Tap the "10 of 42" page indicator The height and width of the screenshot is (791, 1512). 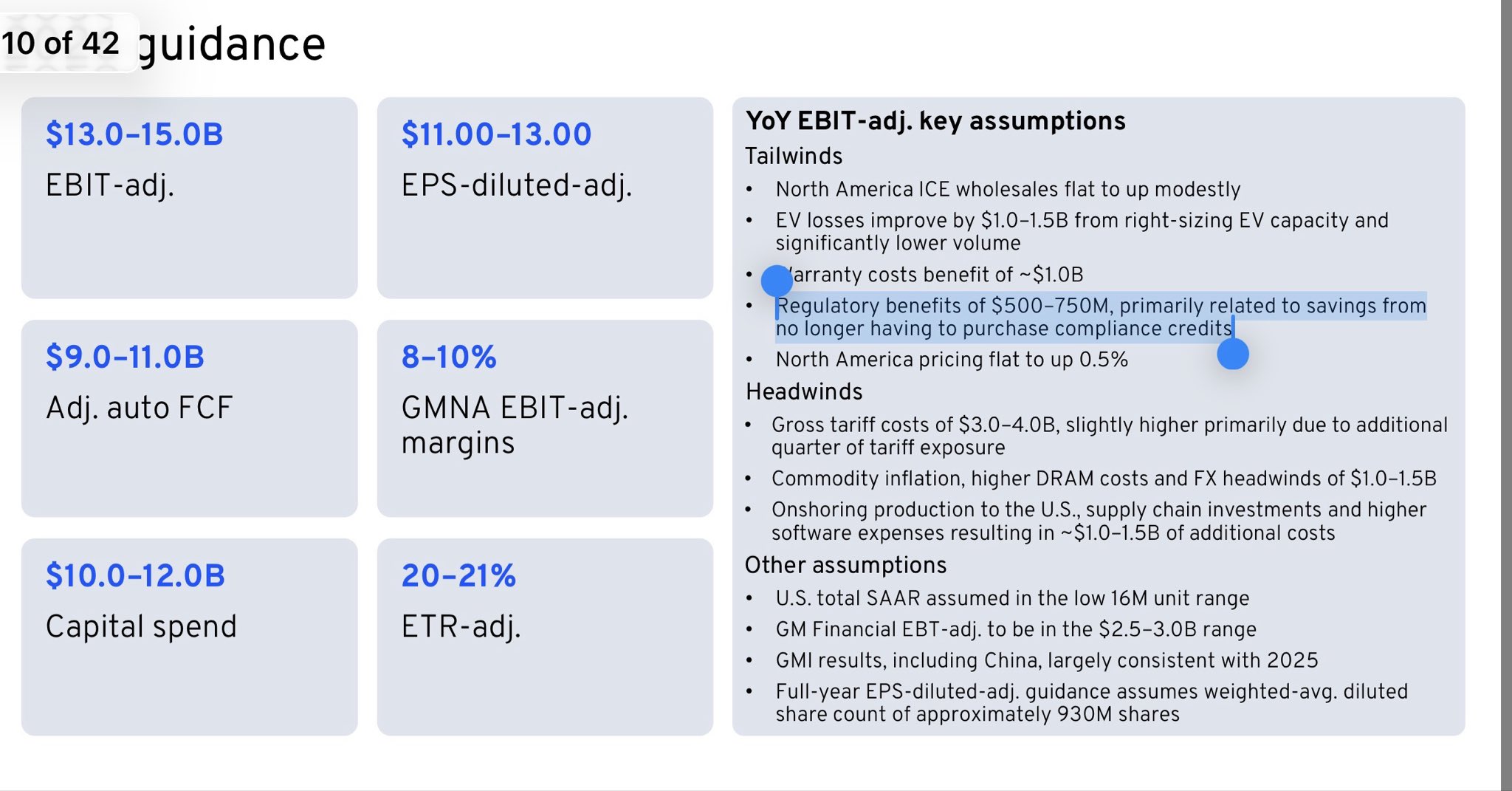point(61,43)
